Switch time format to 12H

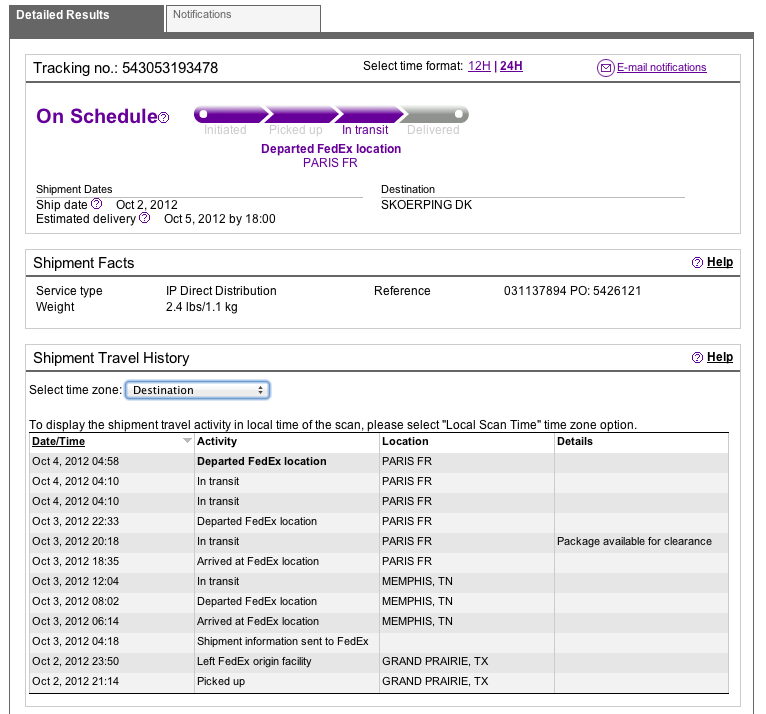point(479,66)
